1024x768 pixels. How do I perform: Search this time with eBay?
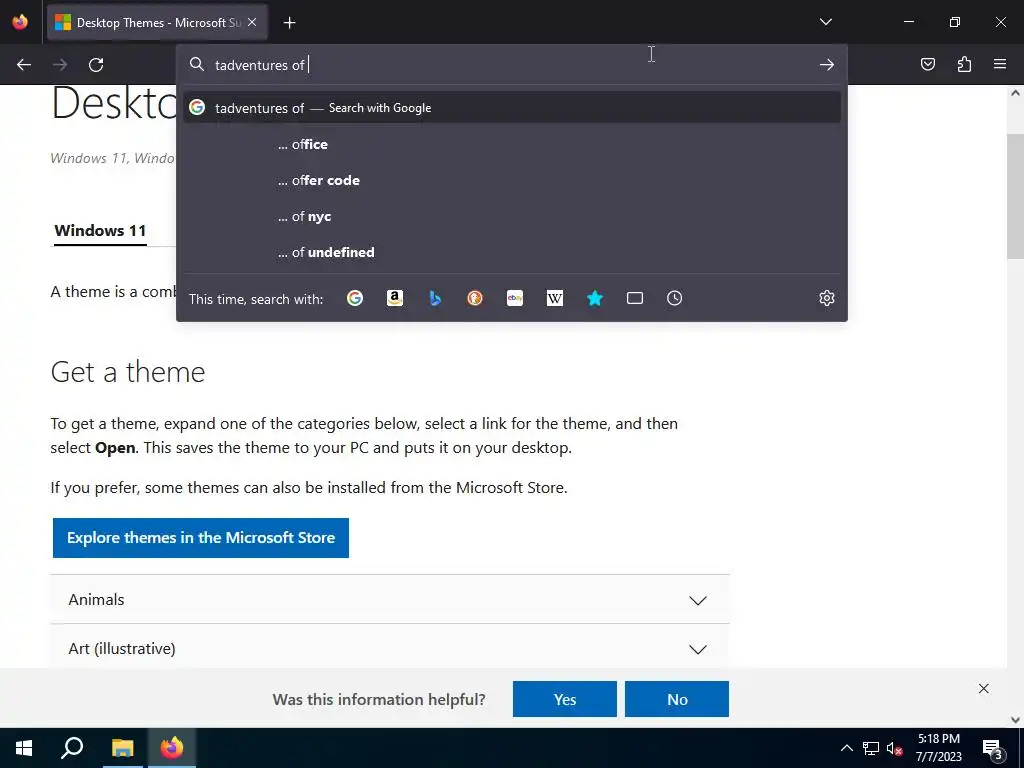515,298
